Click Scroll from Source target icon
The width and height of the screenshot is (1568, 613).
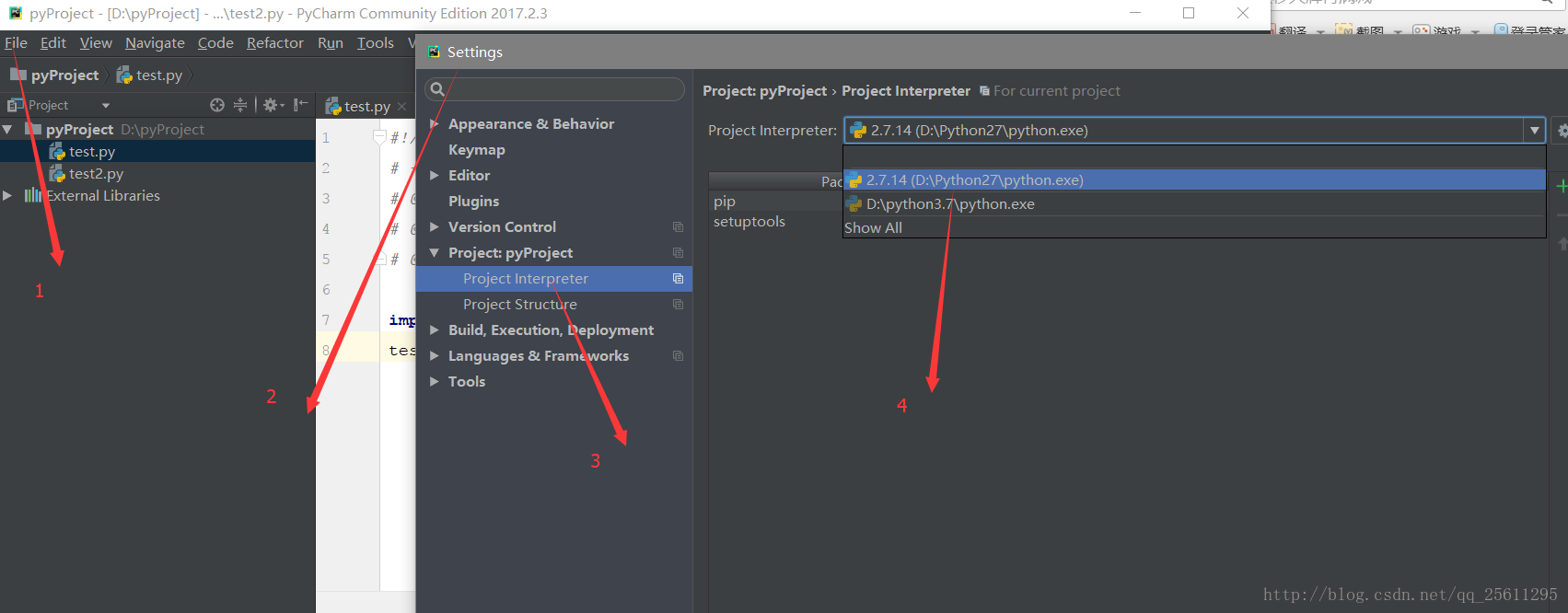tap(217, 105)
